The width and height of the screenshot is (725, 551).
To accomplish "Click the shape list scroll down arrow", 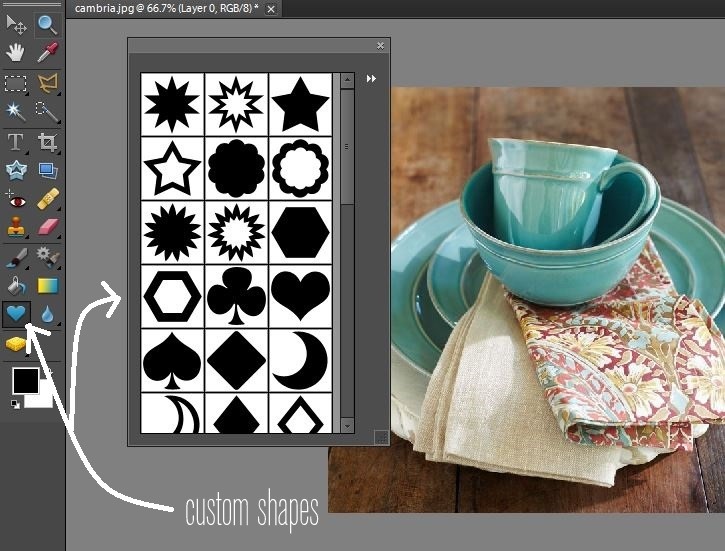I will [x=347, y=425].
